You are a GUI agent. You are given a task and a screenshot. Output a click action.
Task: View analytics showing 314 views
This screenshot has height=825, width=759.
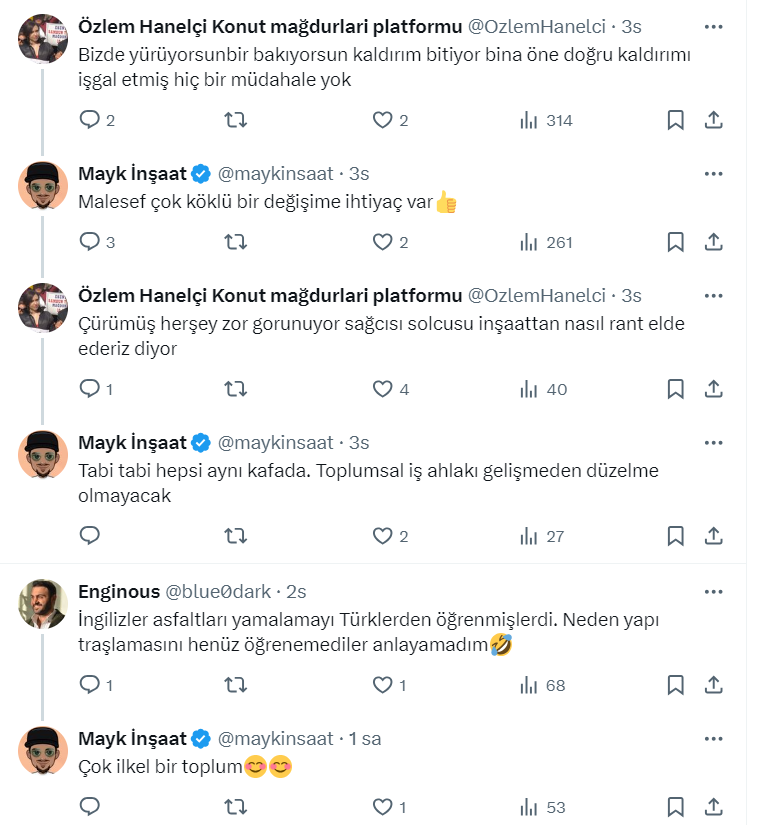tap(546, 120)
